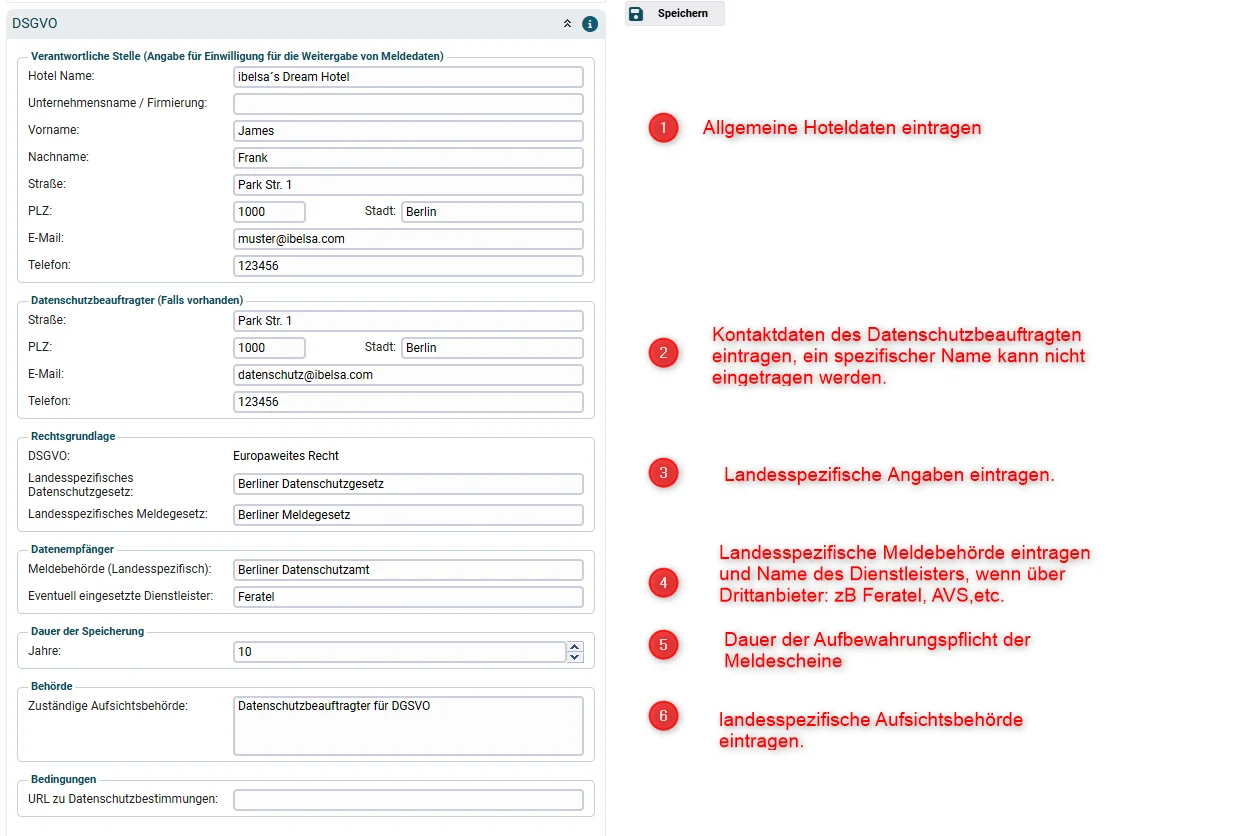Focus the Hotel Name field
Viewport: 1234px width, 836px height.
tap(408, 77)
